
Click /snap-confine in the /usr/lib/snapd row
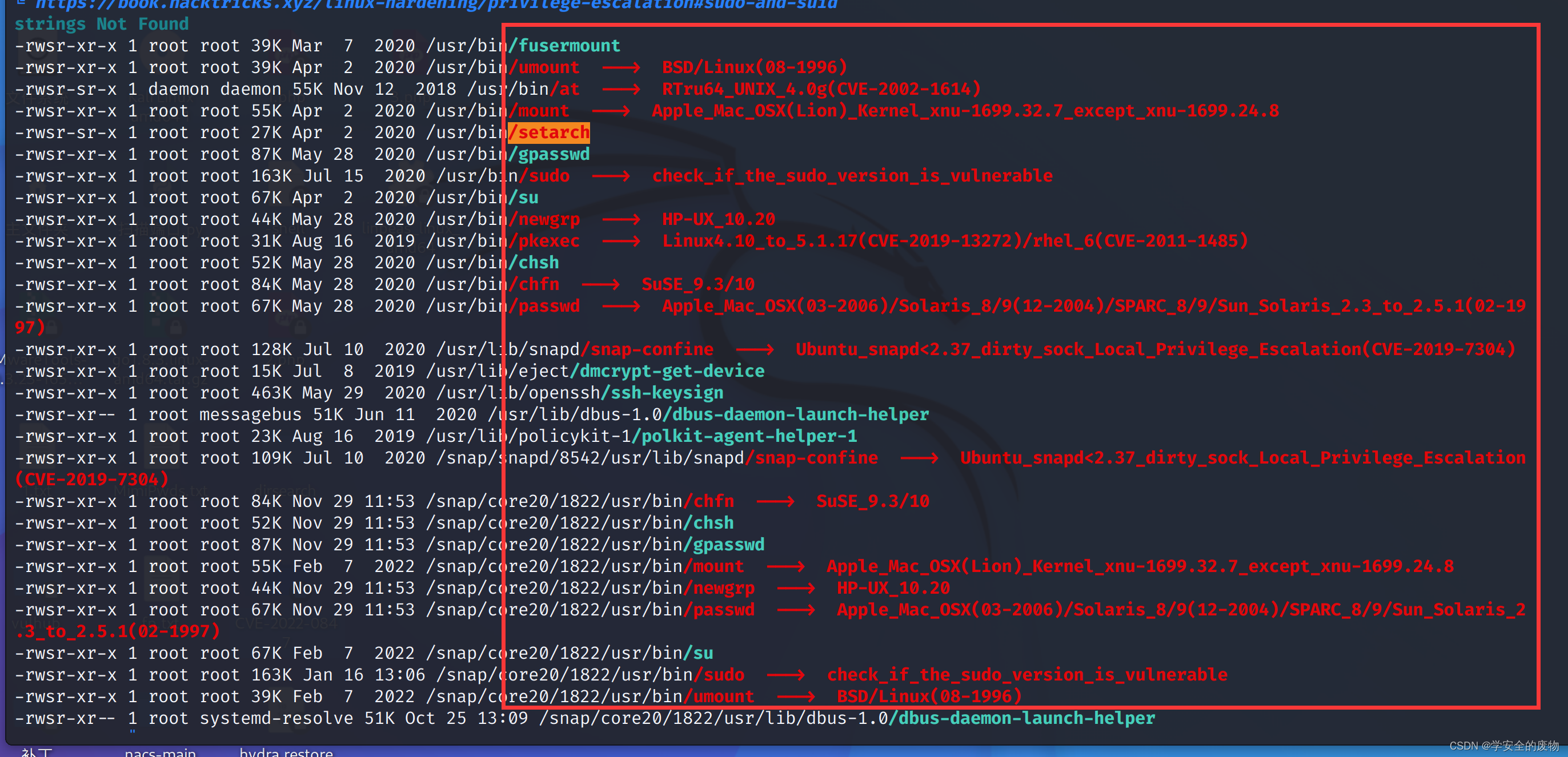647,350
